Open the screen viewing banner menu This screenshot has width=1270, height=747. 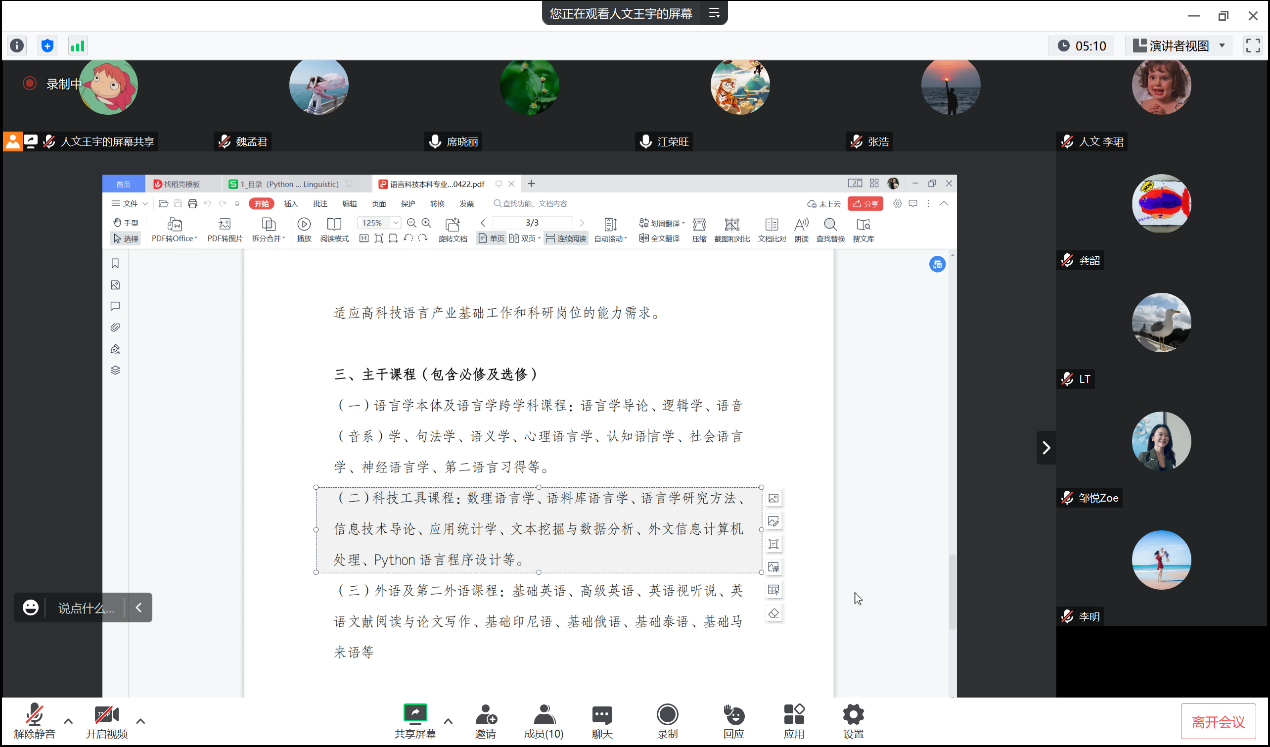point(714,13)
